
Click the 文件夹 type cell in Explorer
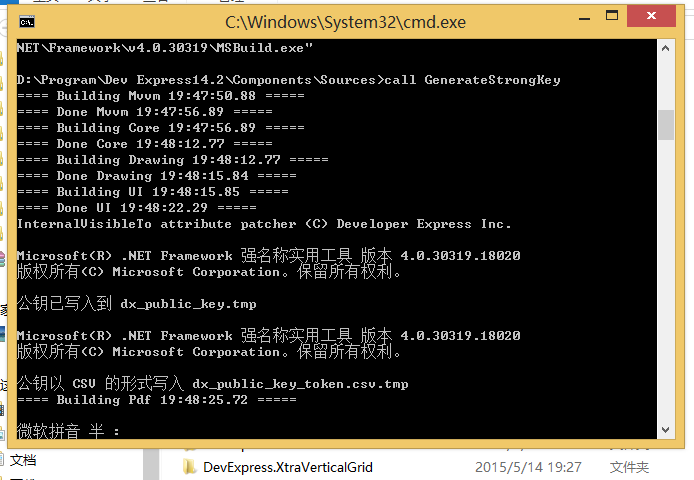tap(629, 467)
